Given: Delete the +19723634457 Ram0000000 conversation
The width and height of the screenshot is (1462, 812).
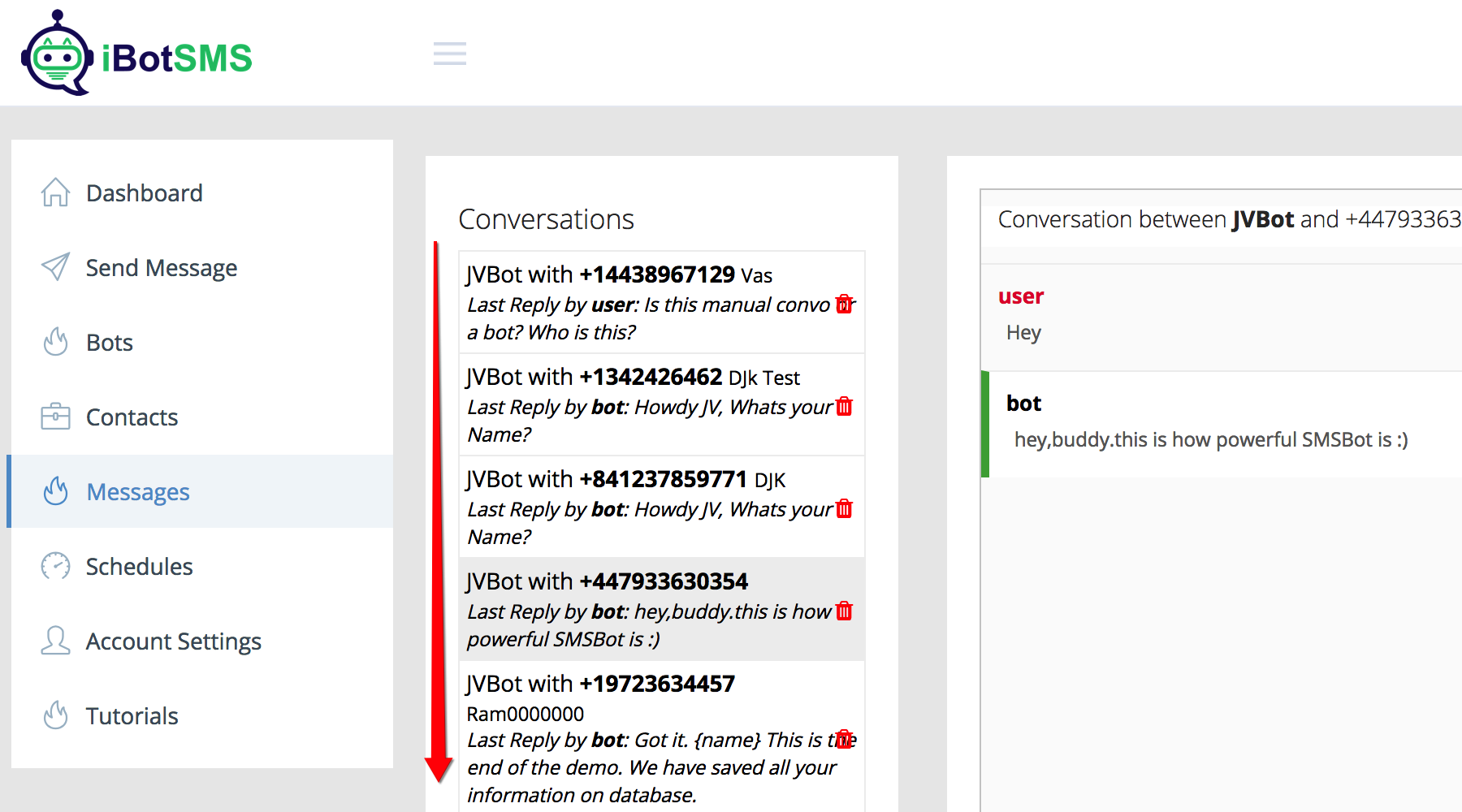Looking at the screenshot, I should click(845, 738).
